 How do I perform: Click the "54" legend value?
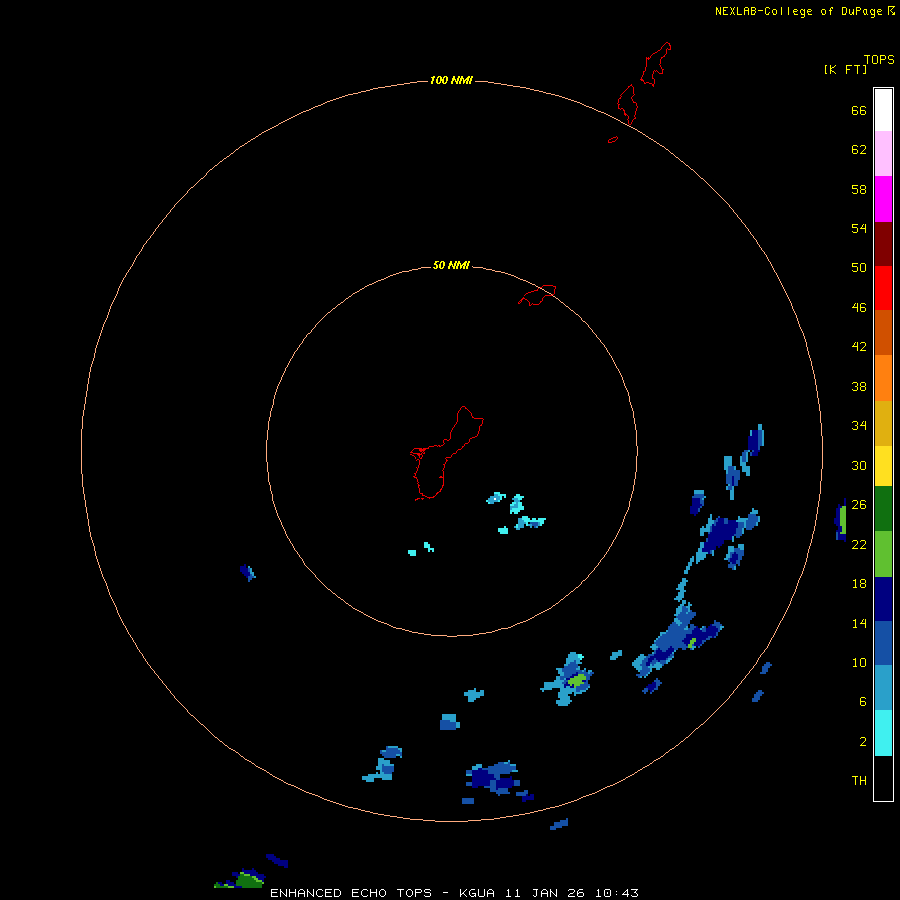pos(859,228)
